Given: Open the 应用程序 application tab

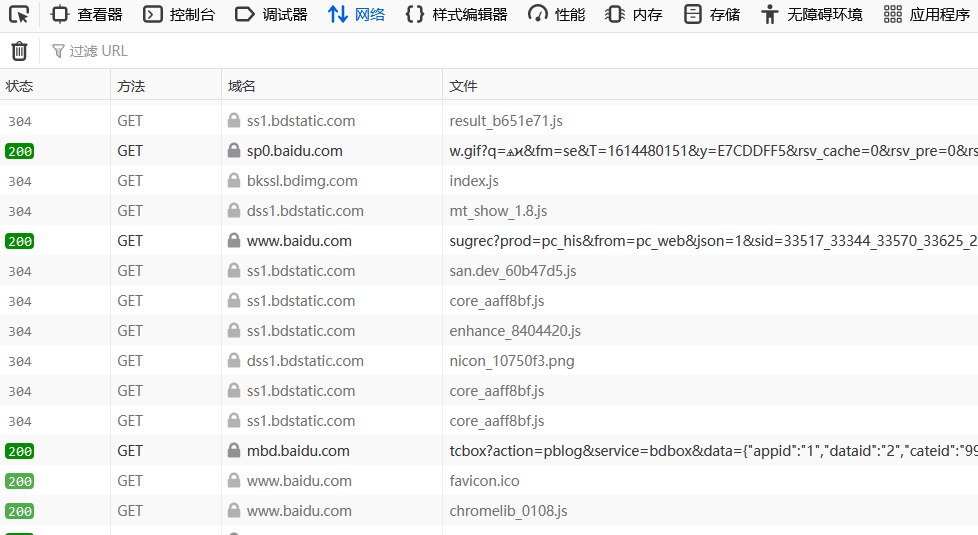Looking at the screenshot, I should pos(927,14).
